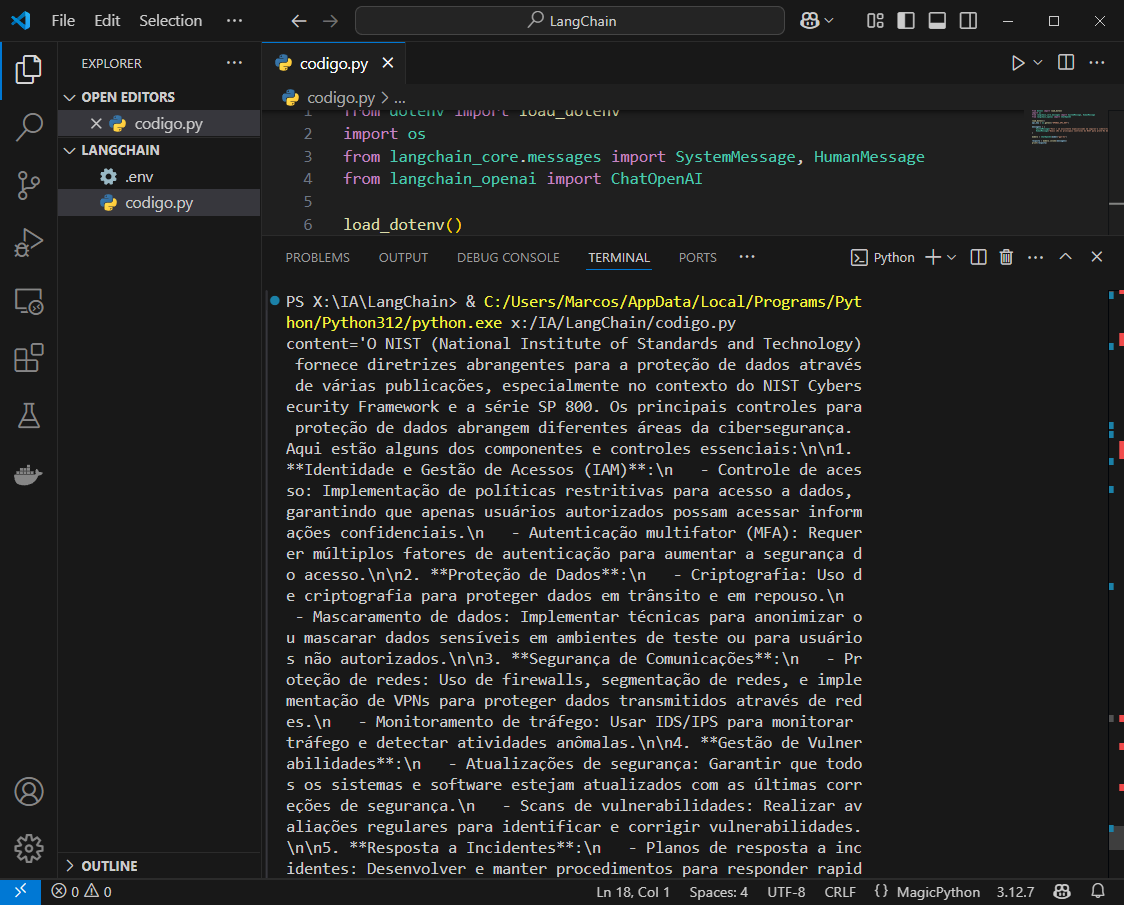
Task: Open notifications bell in status bar
Action: pos(1097,891)
